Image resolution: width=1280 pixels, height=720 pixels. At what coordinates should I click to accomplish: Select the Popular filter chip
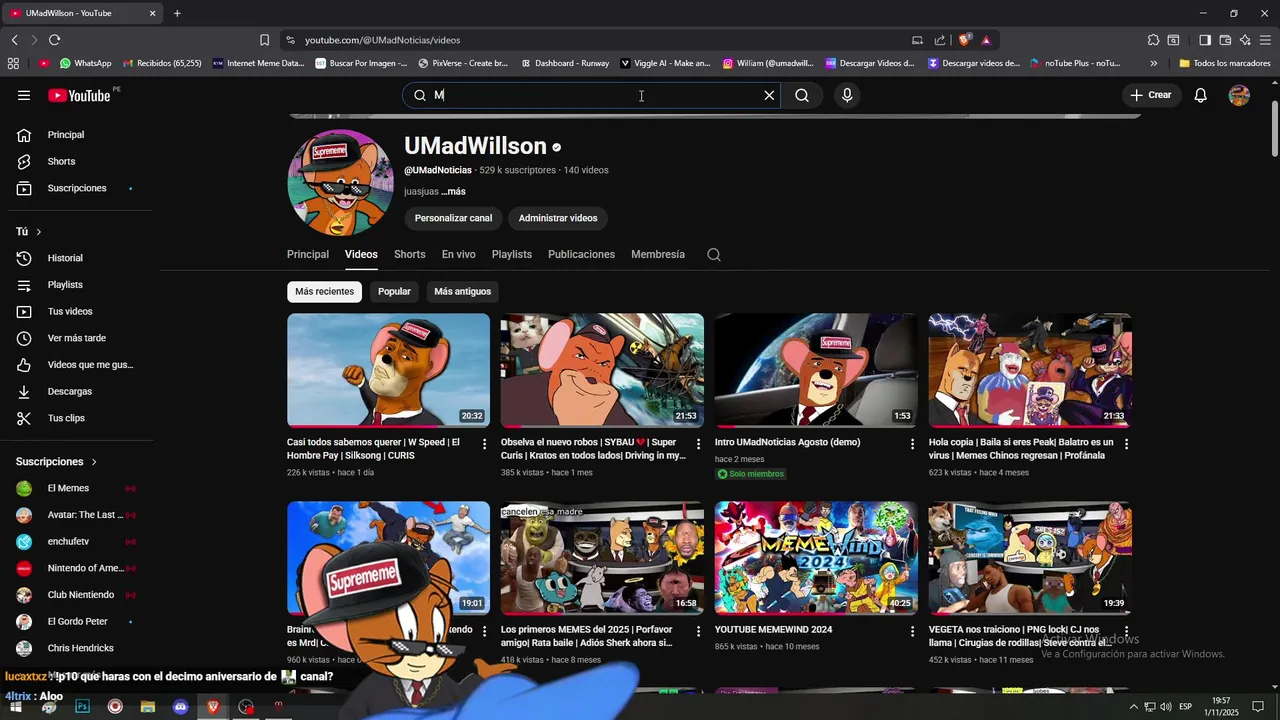click(394, 291)
